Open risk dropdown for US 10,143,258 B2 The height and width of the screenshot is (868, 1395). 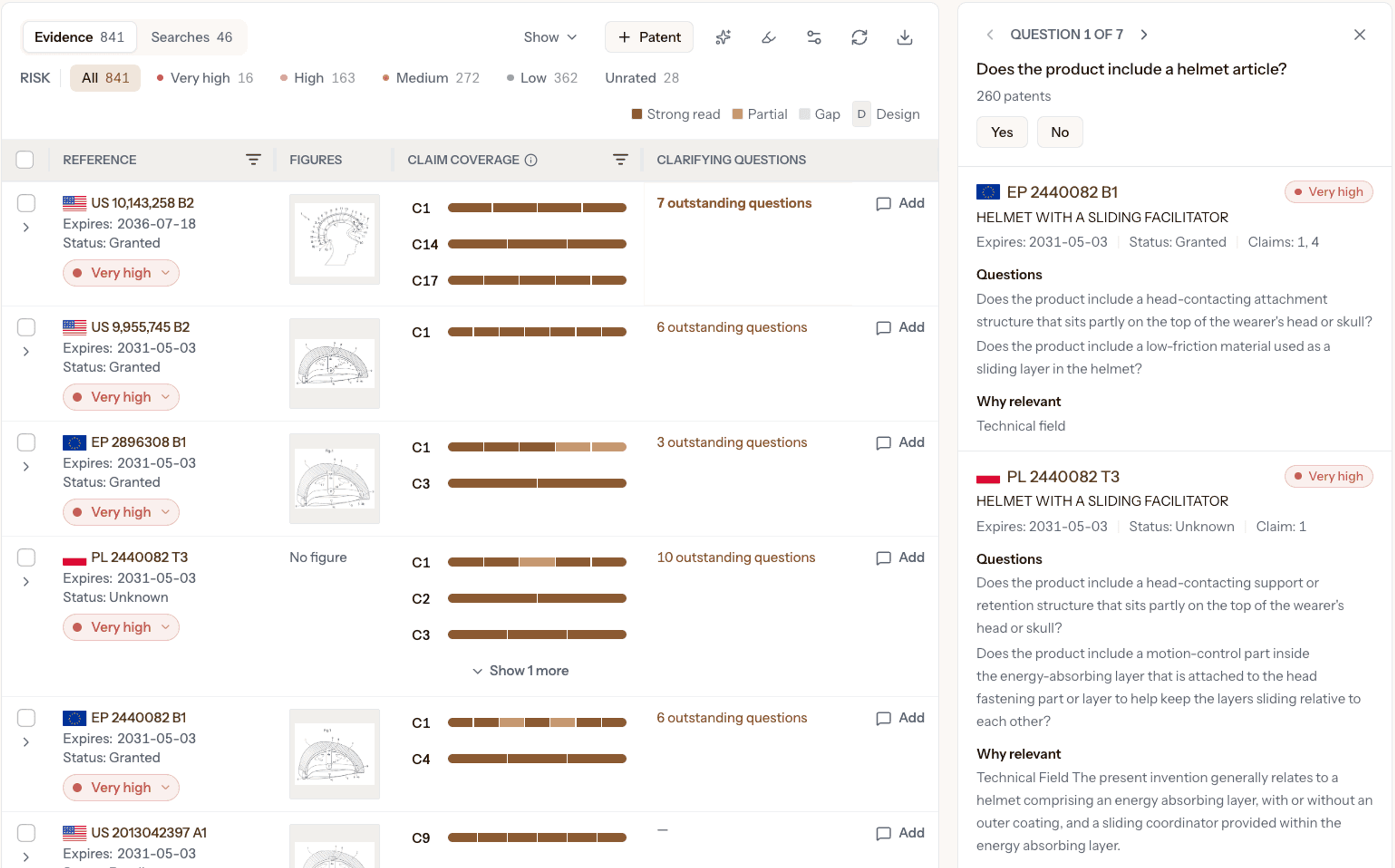click(x=121, y=273)
